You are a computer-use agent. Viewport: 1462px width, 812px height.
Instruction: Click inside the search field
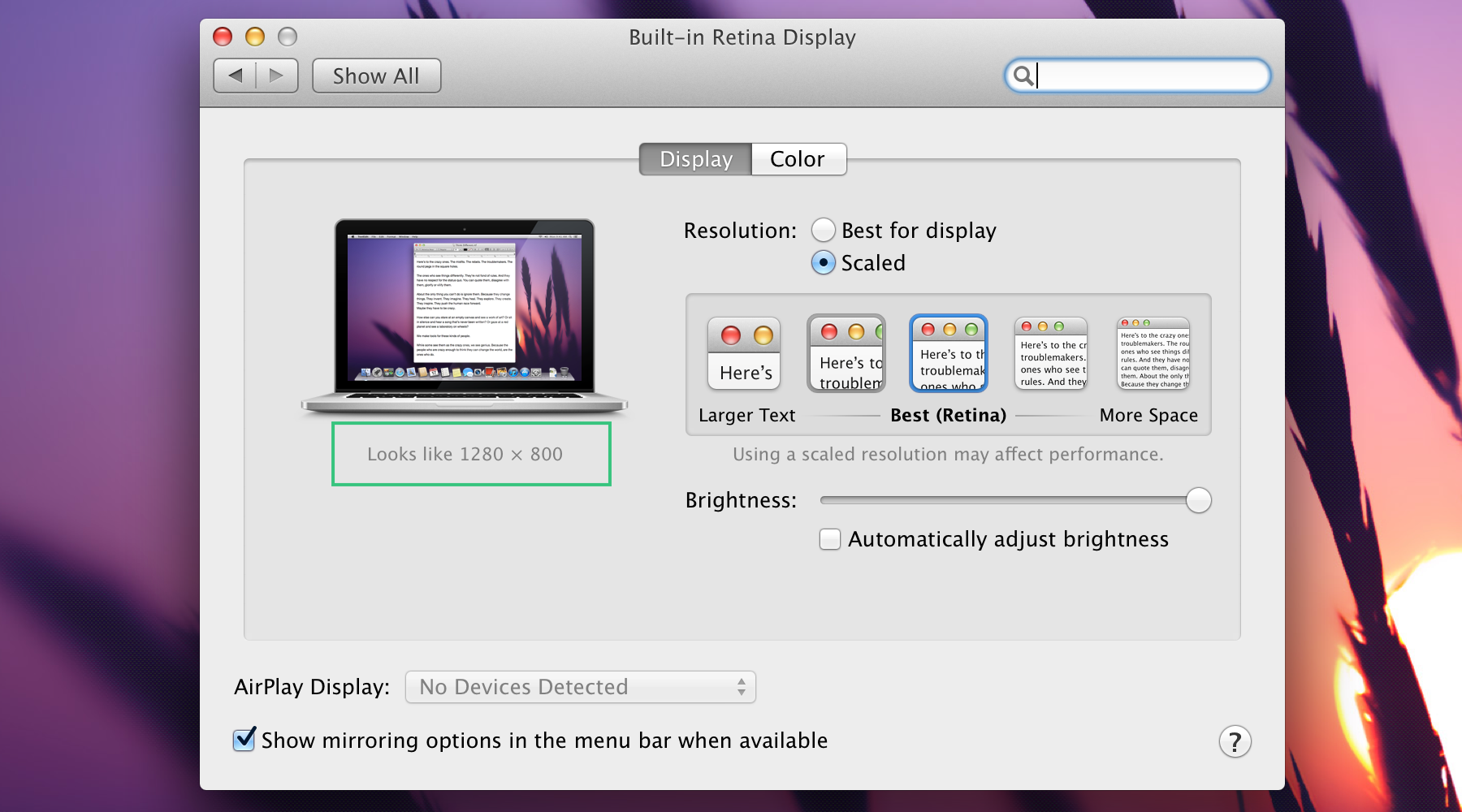(1137, 75)
